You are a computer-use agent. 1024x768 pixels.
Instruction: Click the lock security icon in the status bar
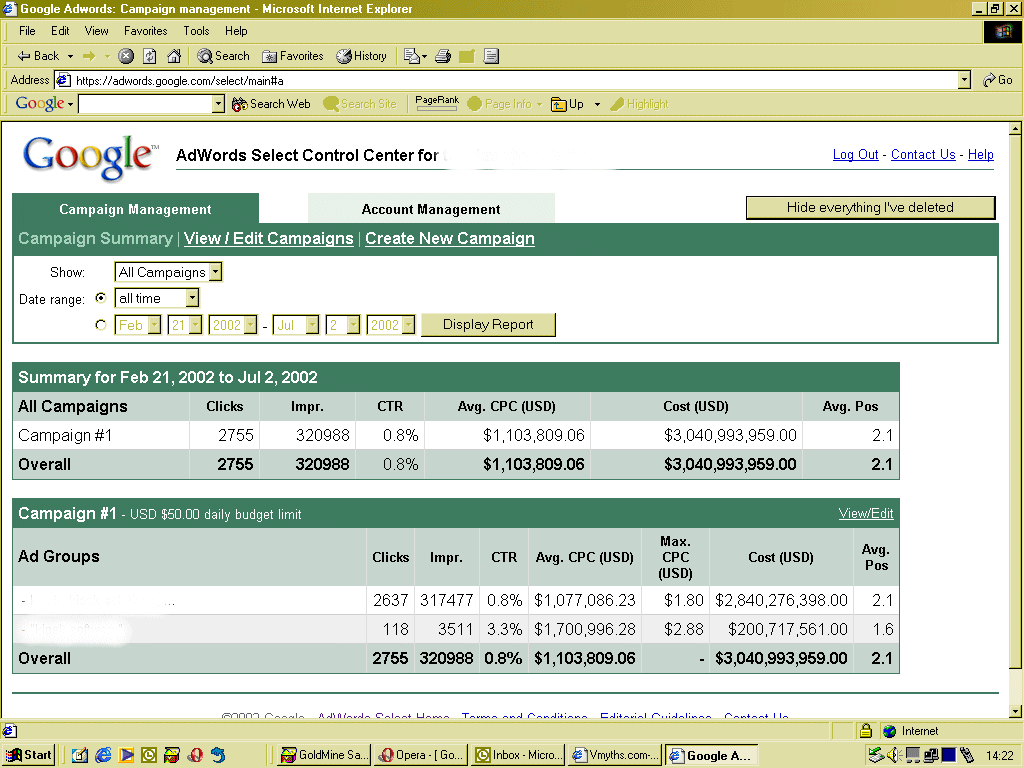[x=866, y=731]
